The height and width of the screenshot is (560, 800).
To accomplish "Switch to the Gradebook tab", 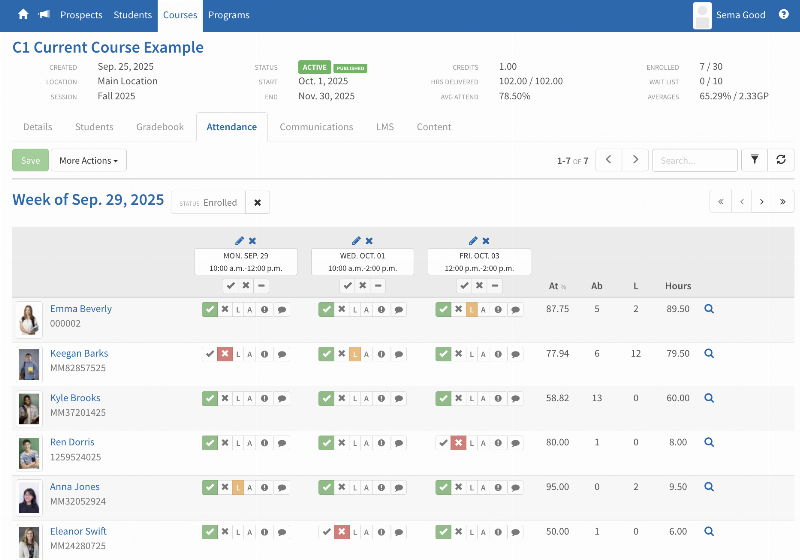I will [x=160, y=127].
